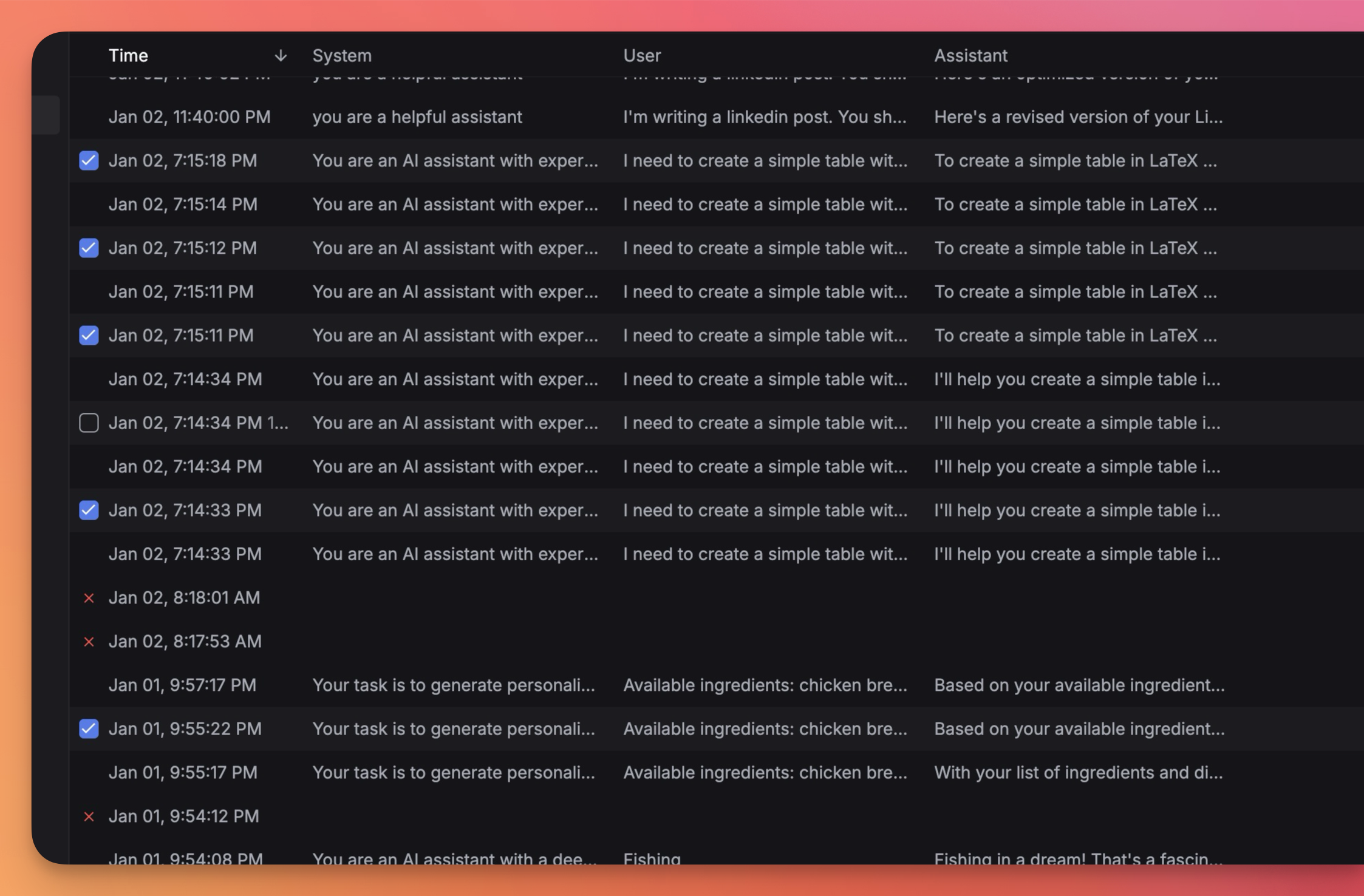Viewport: 1364px width, 896px height.
Task: Select the Jan 02, 7:15:14 PM timestamp
Action: pos(183,205)
